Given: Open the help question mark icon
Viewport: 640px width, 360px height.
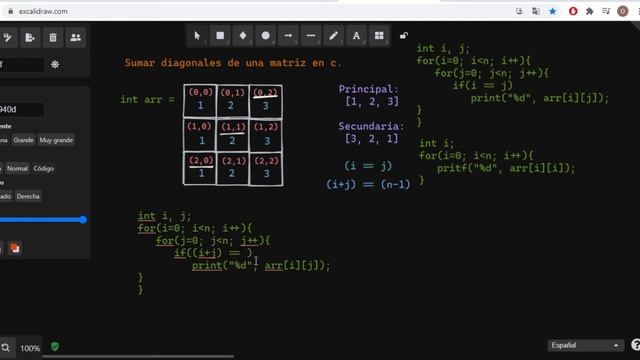Looking at the screenshot, I should click(636, 345).
